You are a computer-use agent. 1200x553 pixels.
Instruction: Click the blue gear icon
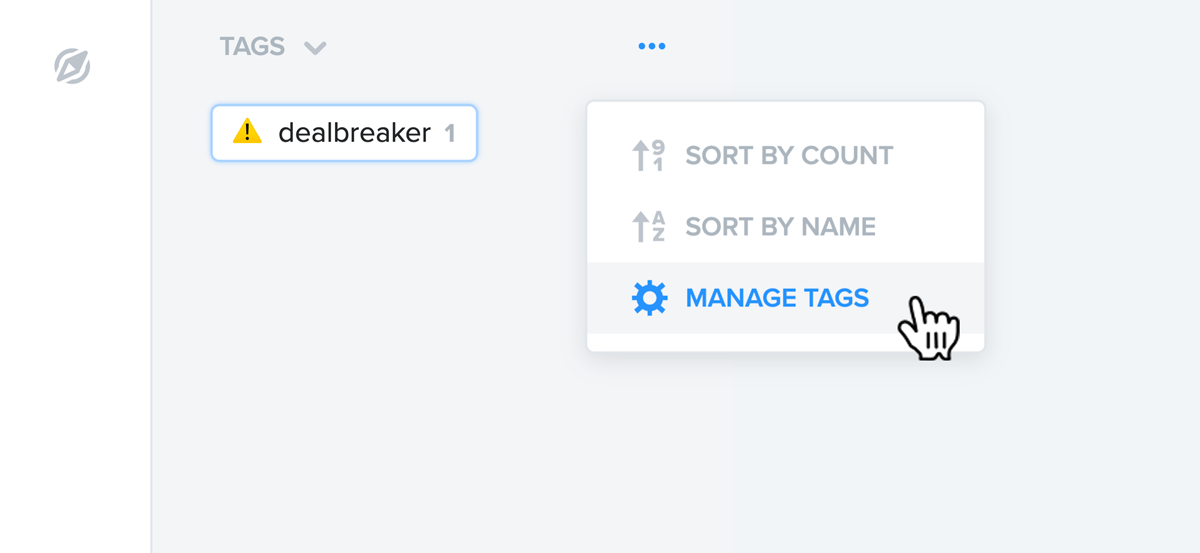(650, 297)
